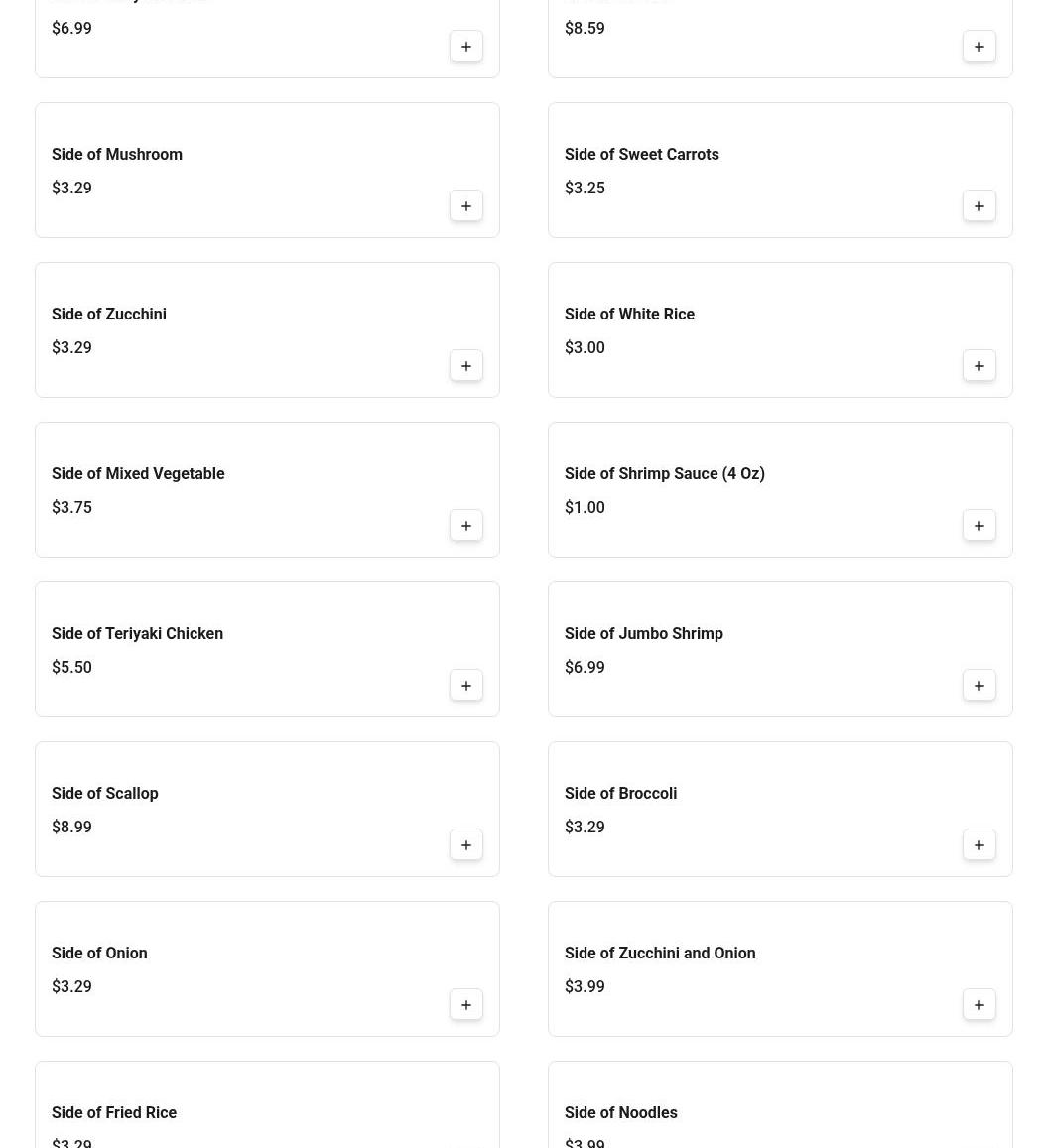View Side of Zucchini and Onion details
This screenshot has height=1148, width=1042.
pos(660,953)
